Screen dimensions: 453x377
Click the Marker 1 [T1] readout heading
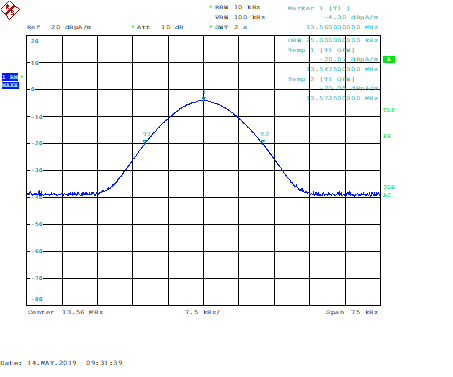pyautogui.click(x=319, y=8)
